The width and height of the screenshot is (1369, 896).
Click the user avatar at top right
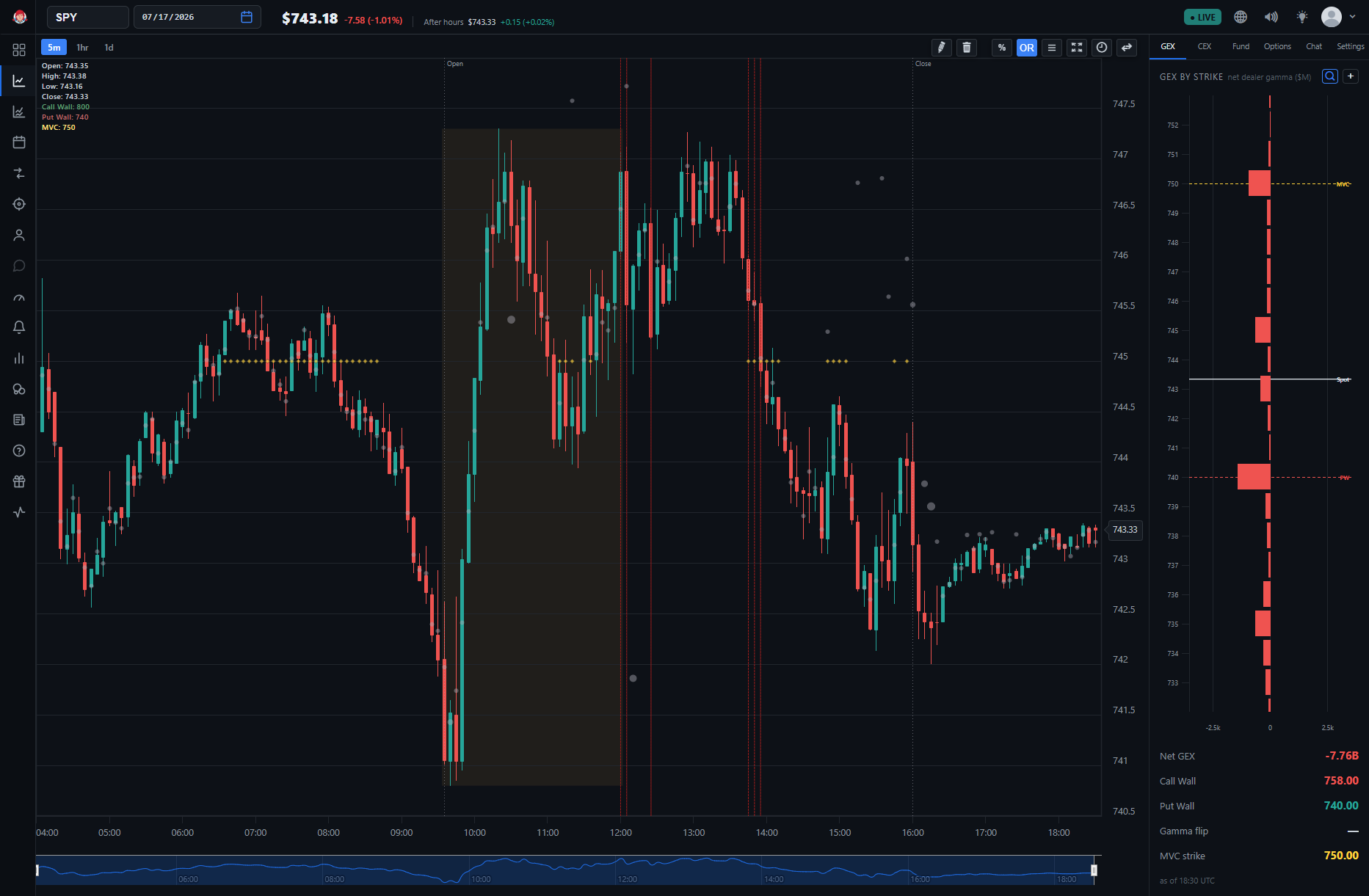pos(1332,16)
